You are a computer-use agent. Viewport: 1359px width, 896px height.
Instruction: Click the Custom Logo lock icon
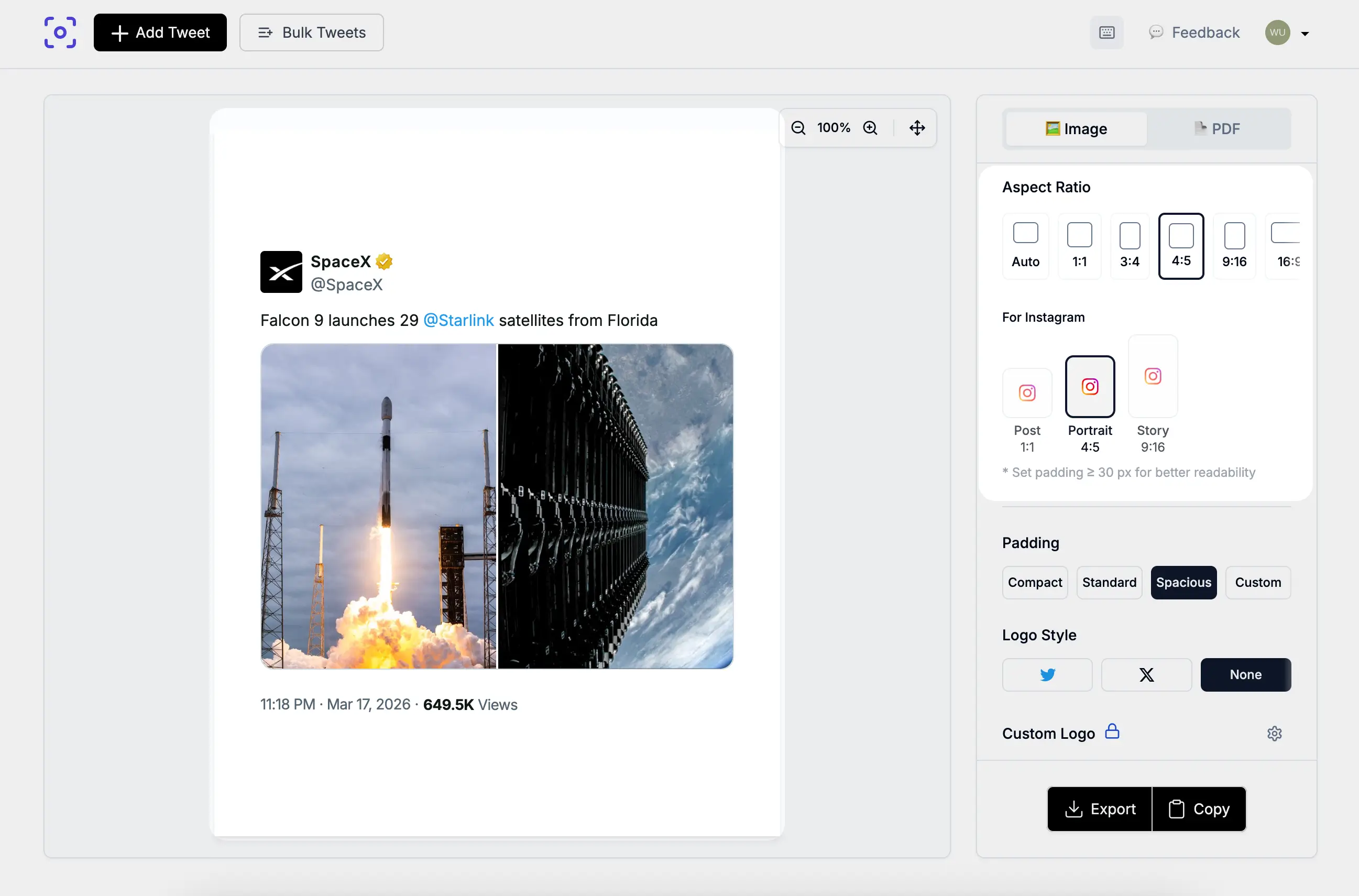[1112, 731]
